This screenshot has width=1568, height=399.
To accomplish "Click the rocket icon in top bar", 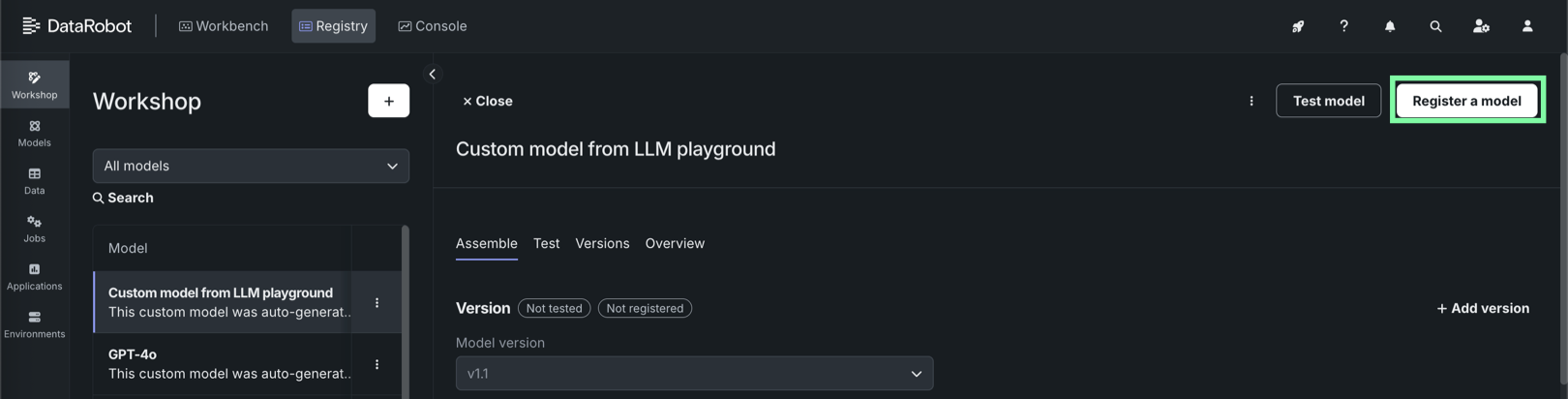I will click(1298, 26).
